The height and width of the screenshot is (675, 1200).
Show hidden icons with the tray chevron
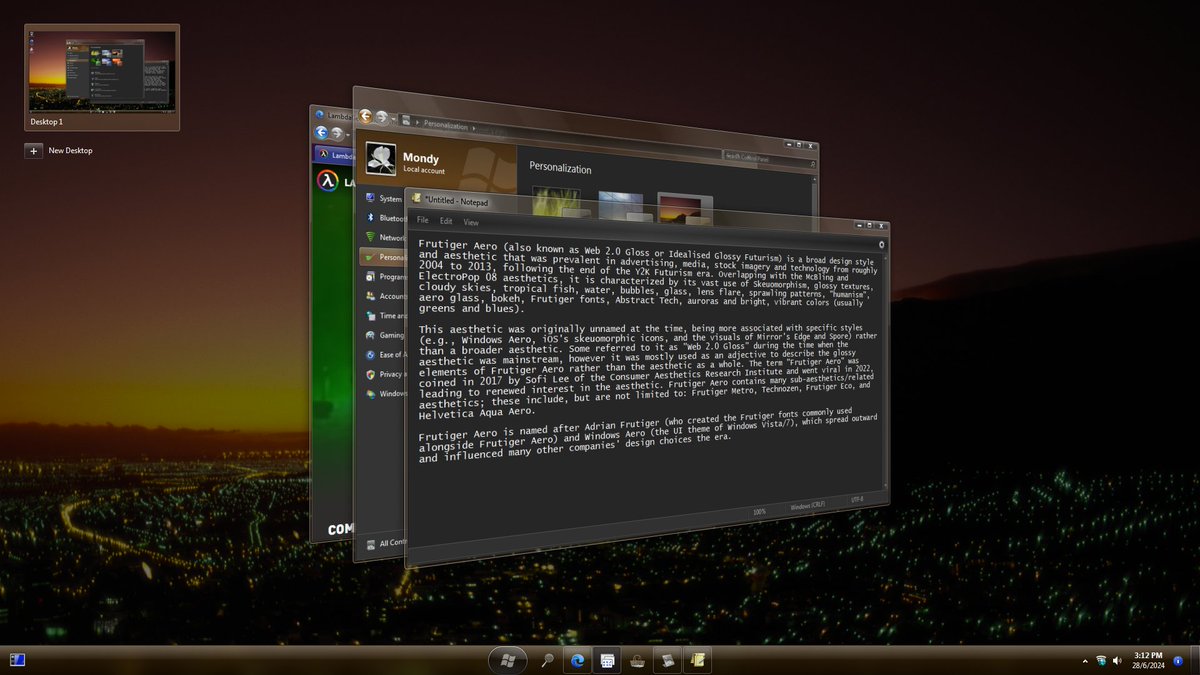pos(1086,660)
